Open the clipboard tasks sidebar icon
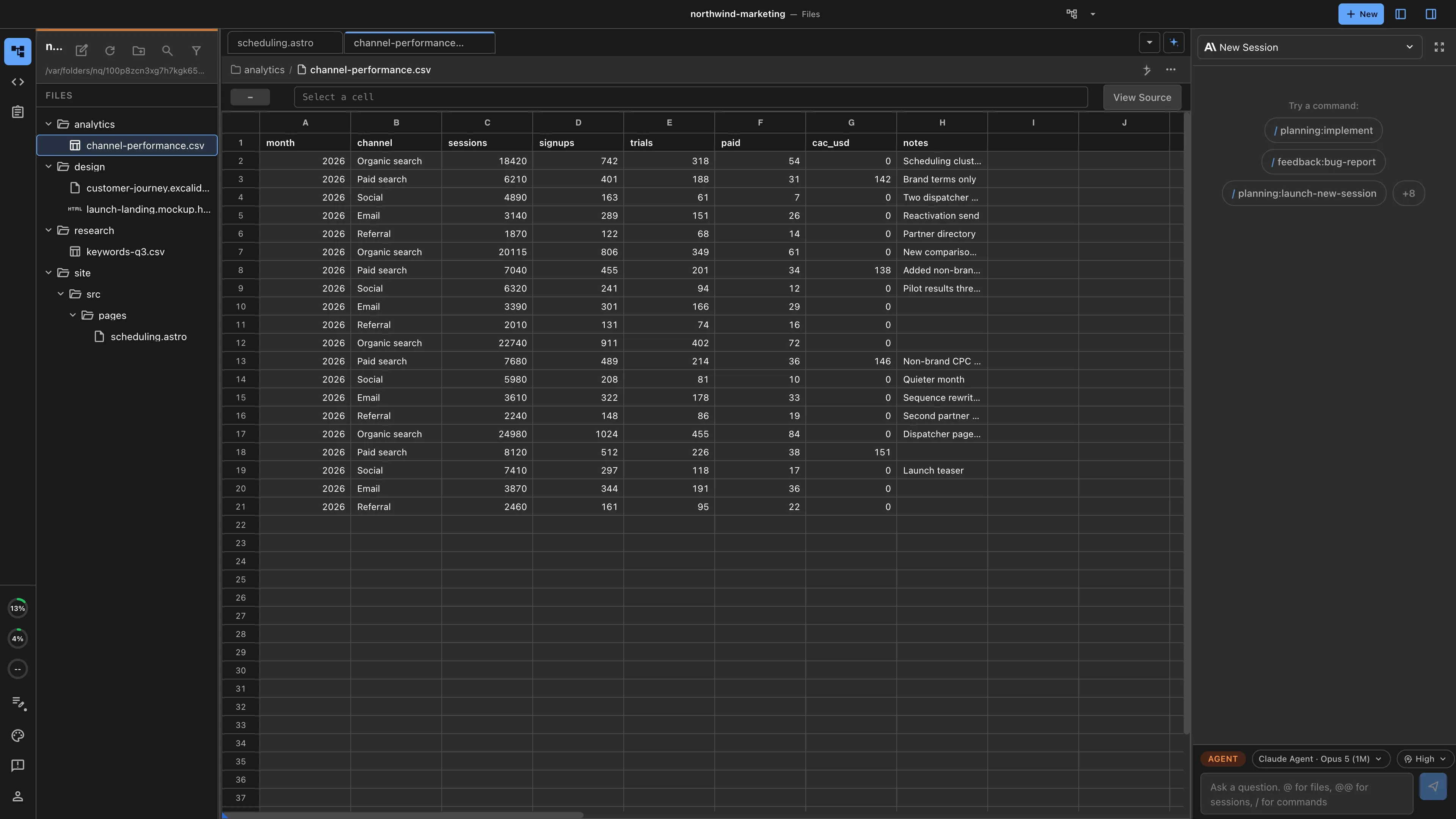The image size is (1456, 819). coord(17,112)
